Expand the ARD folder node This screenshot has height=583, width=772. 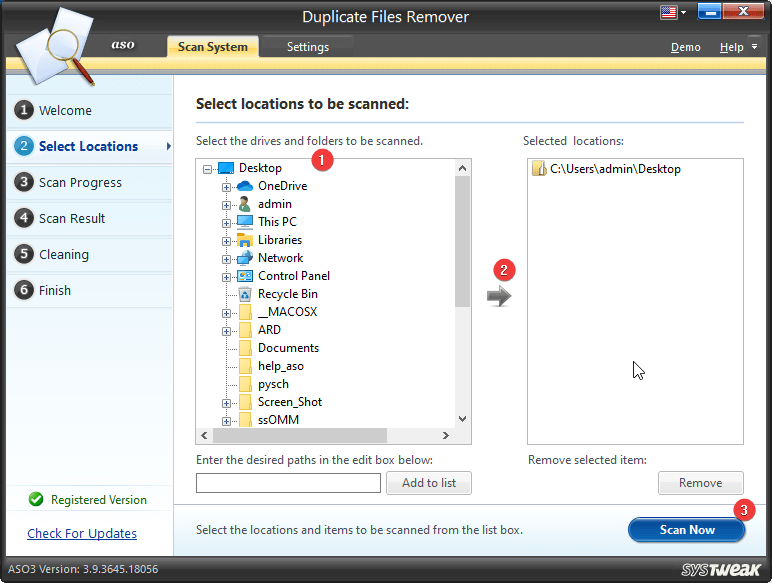pos(226,331)
